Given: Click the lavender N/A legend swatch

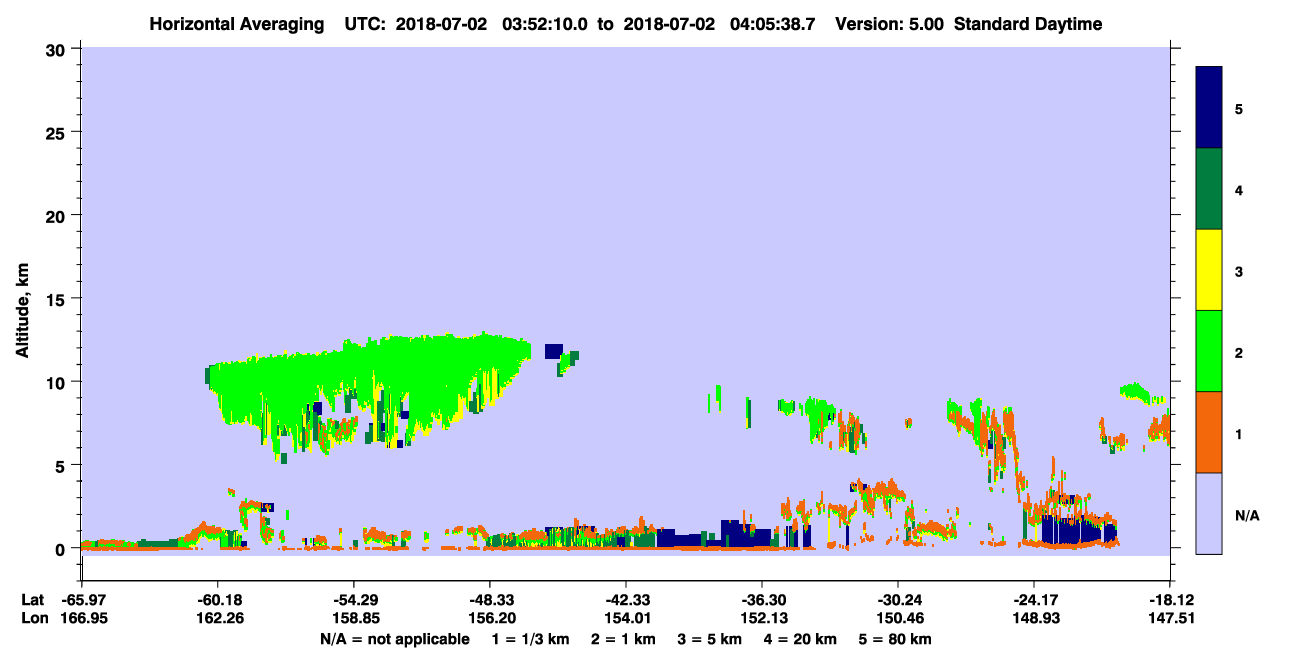Looking at the screenshot, I should 1209,513.
